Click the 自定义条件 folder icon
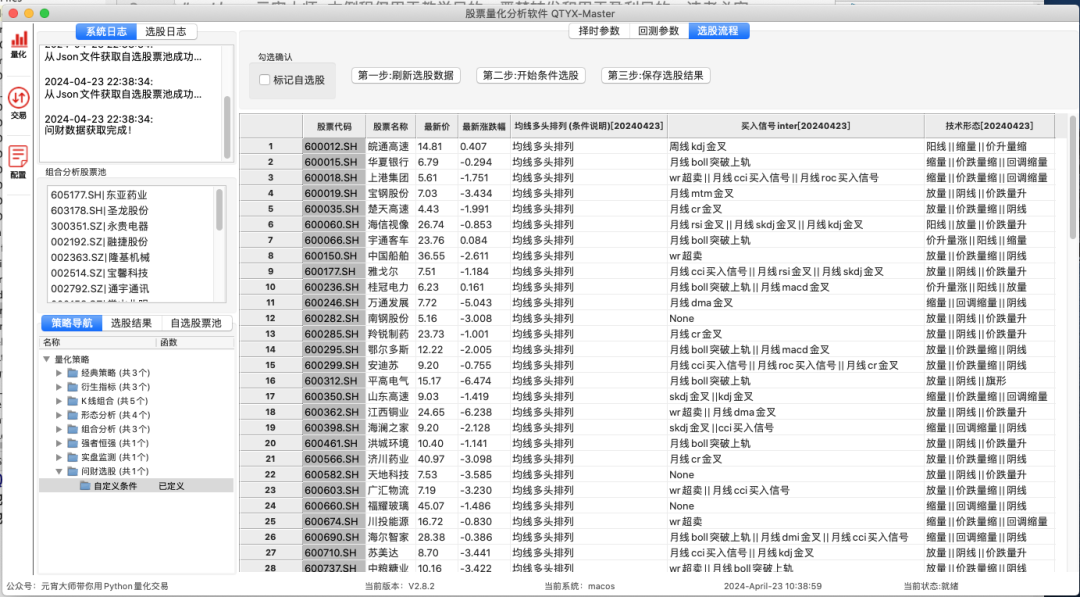This screenshot has width=1080, height=597. [85, 486]
